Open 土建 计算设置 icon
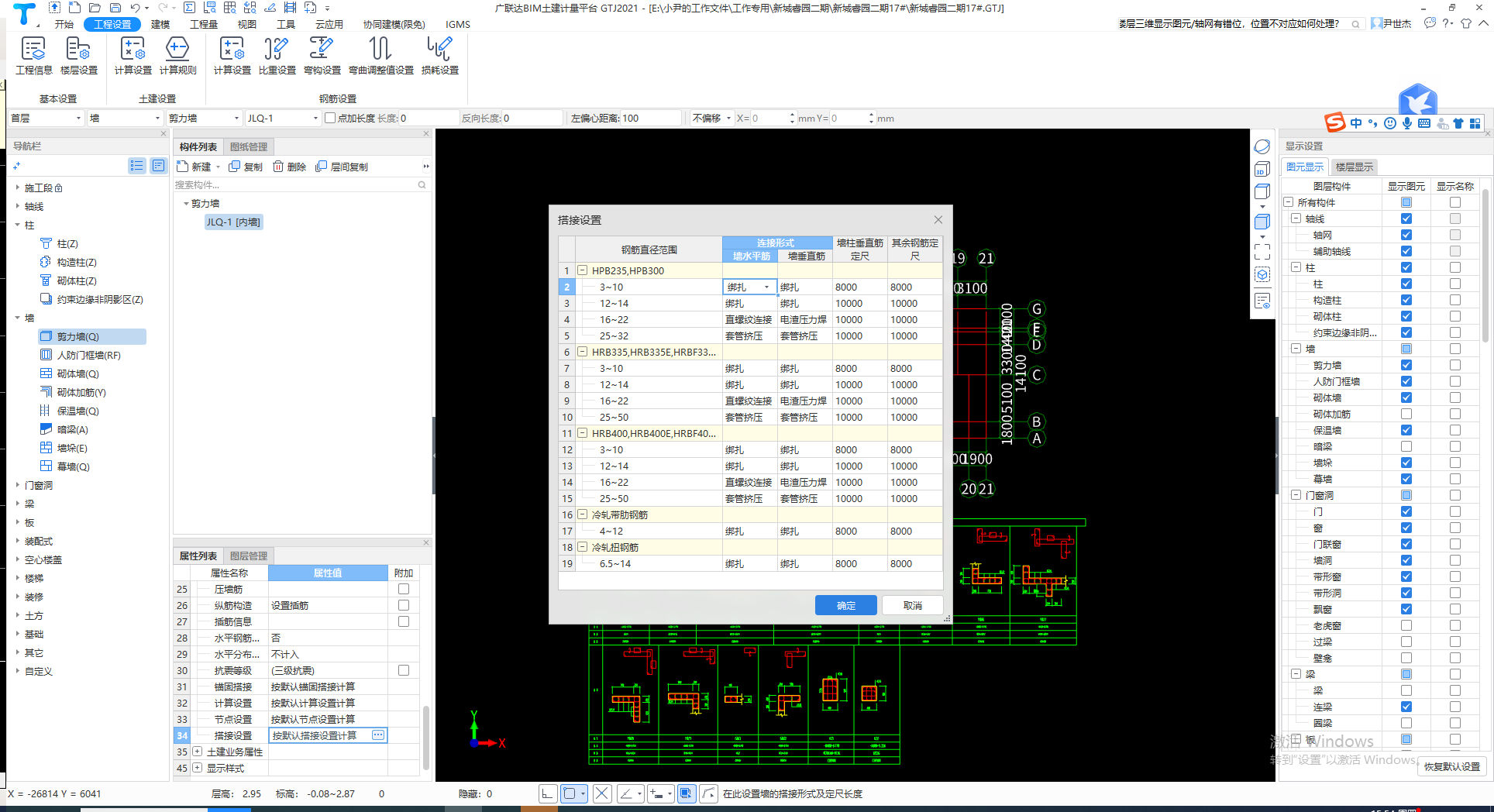 coord(133,56)
